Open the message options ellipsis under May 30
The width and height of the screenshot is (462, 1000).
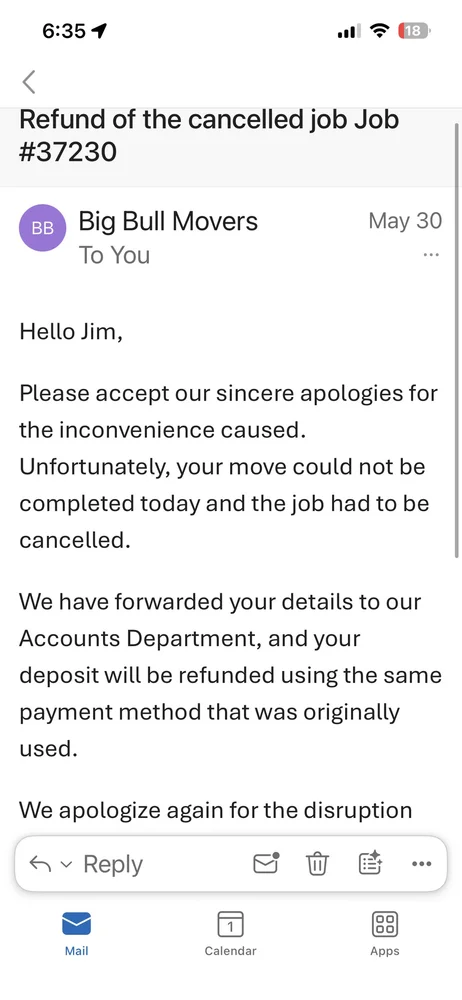pos(431,255)
